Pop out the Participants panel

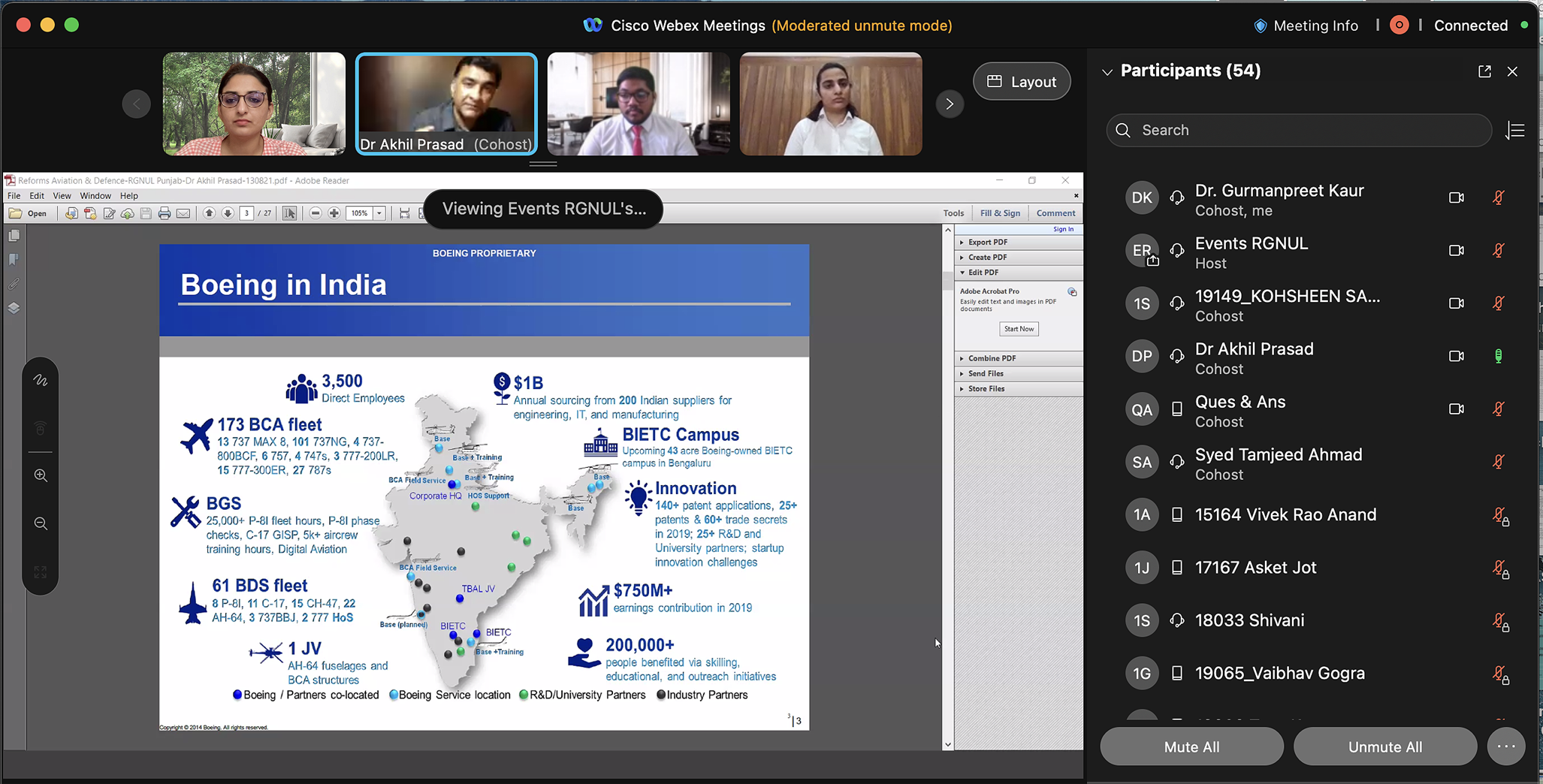pos(1484,71)
